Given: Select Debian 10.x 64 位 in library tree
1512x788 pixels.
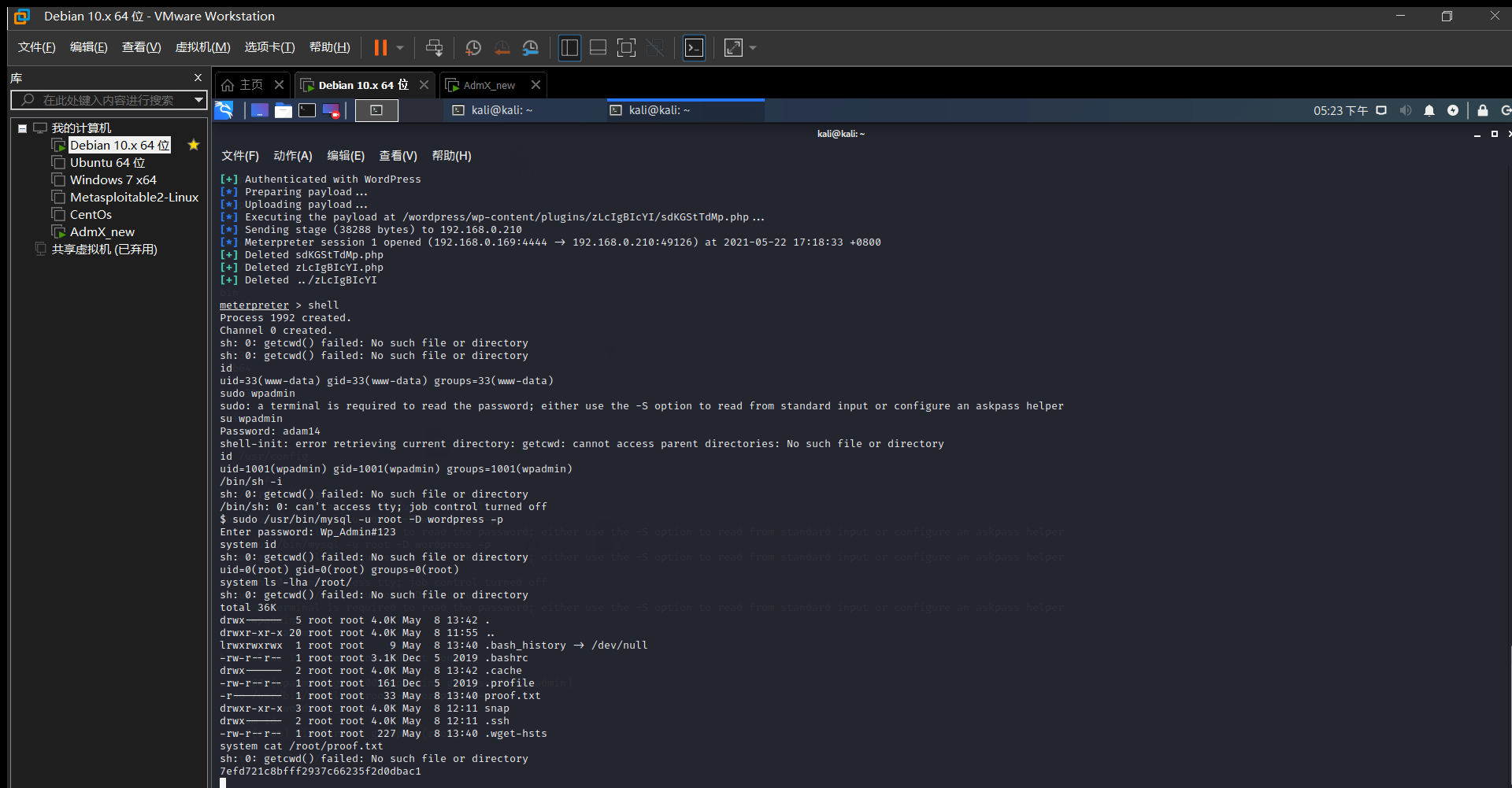Looking at the screenshot, I should [120, 146].
